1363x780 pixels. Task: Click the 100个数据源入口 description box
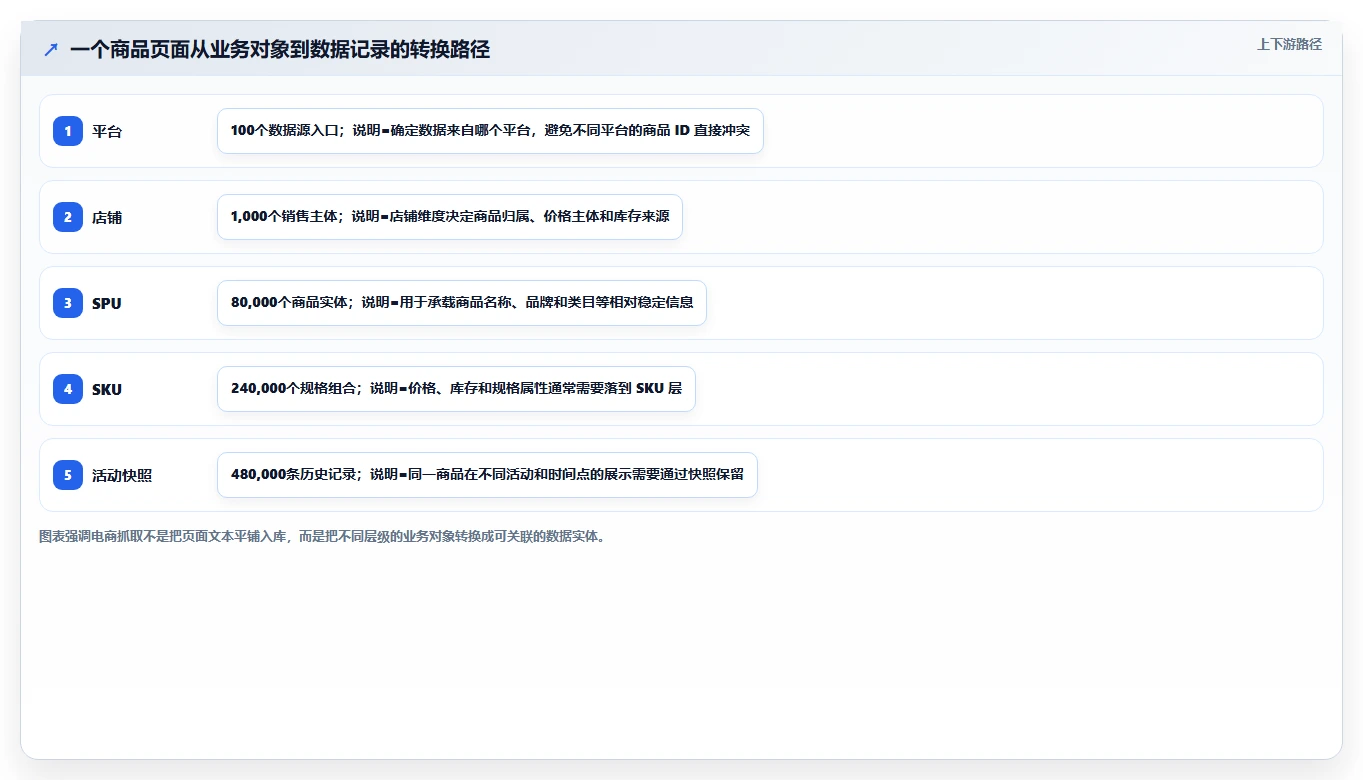(490, 131)
